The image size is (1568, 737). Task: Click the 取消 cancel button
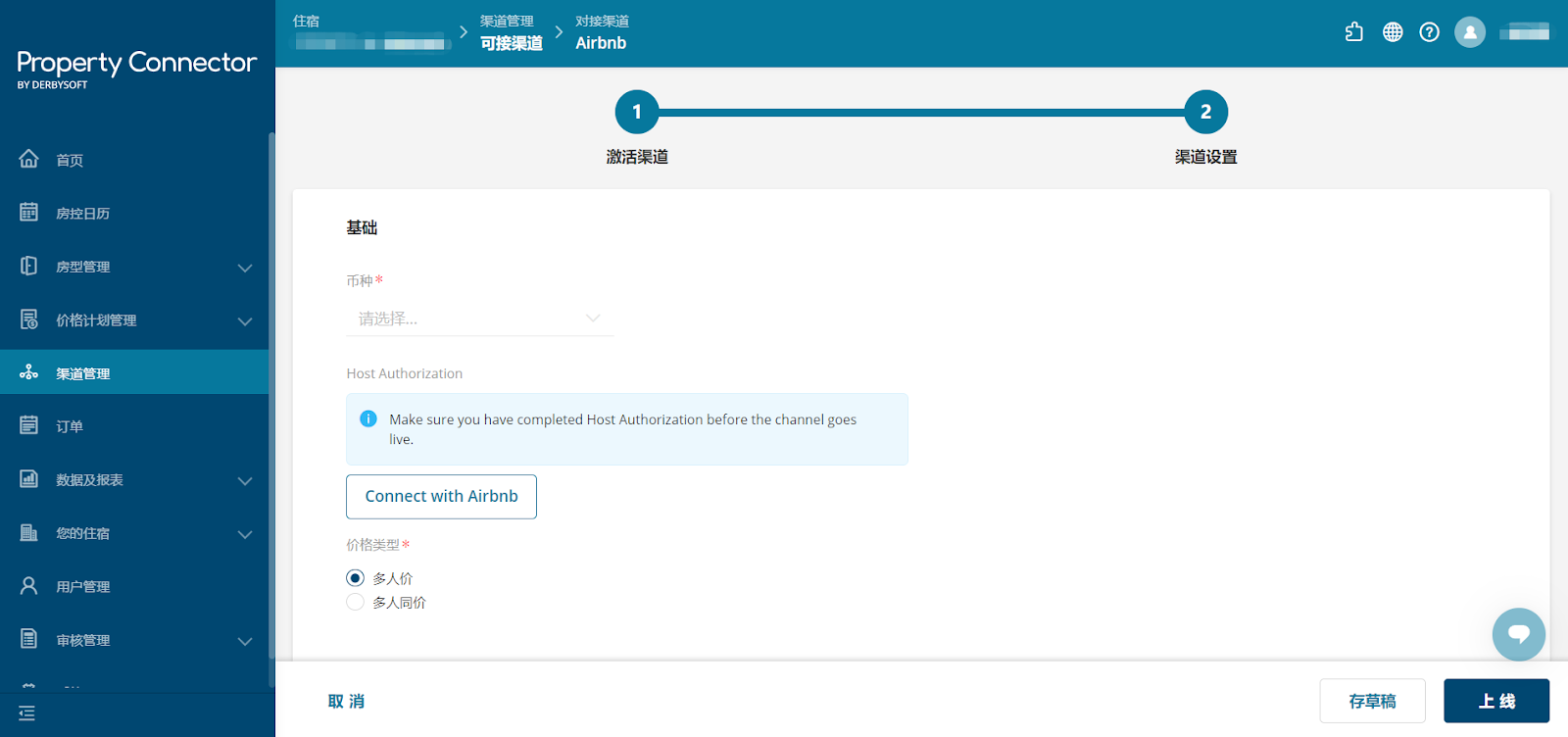click(x=346, y=702)
